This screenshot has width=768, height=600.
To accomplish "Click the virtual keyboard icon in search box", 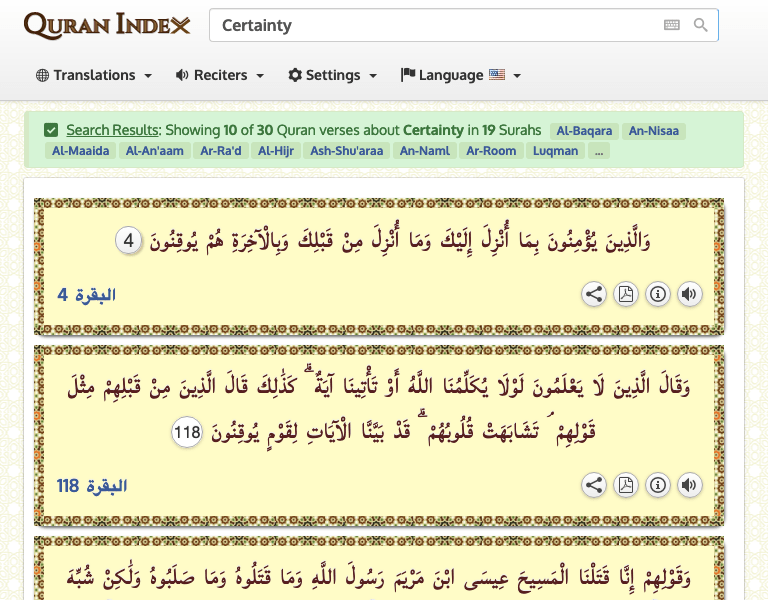I will pyautogui.click(x=671, y=25).
